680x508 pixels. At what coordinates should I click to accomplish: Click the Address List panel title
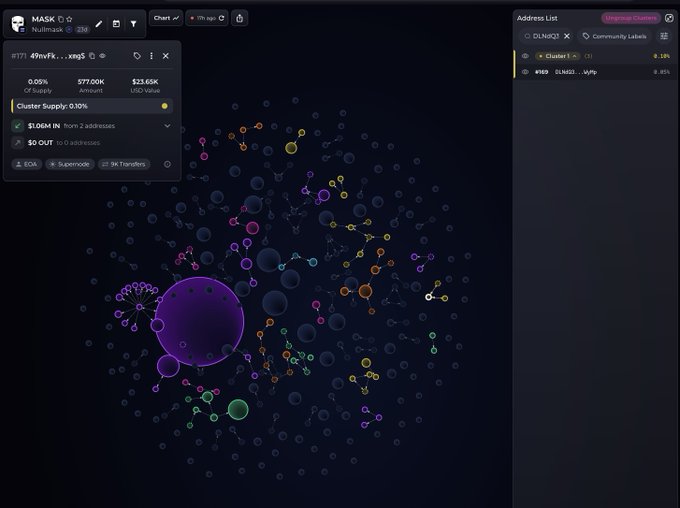(x=537, y=18)
